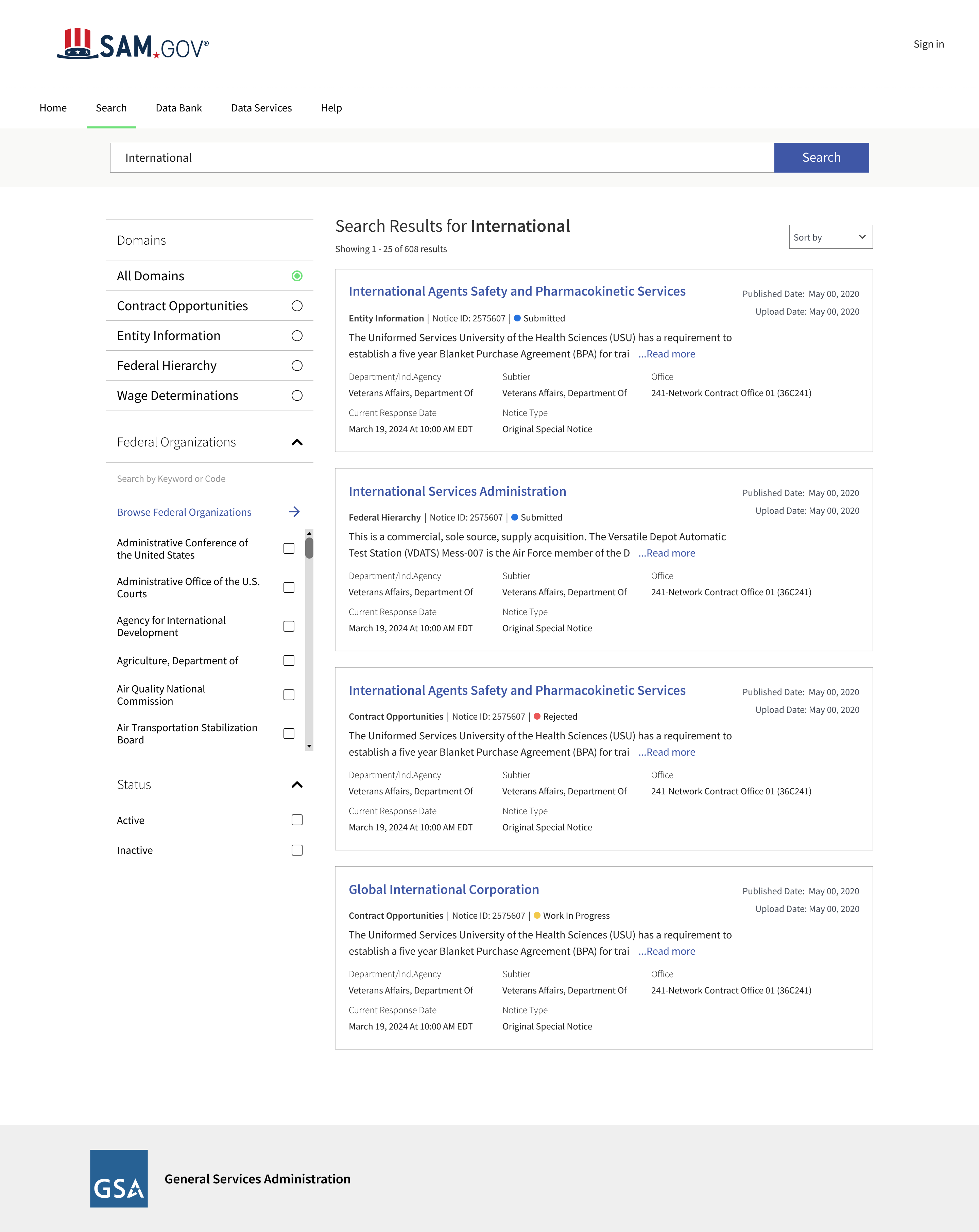Viewport: 979px width, 1232px height.
Task: Click the Rejected status label
Action: pos(560,717)
